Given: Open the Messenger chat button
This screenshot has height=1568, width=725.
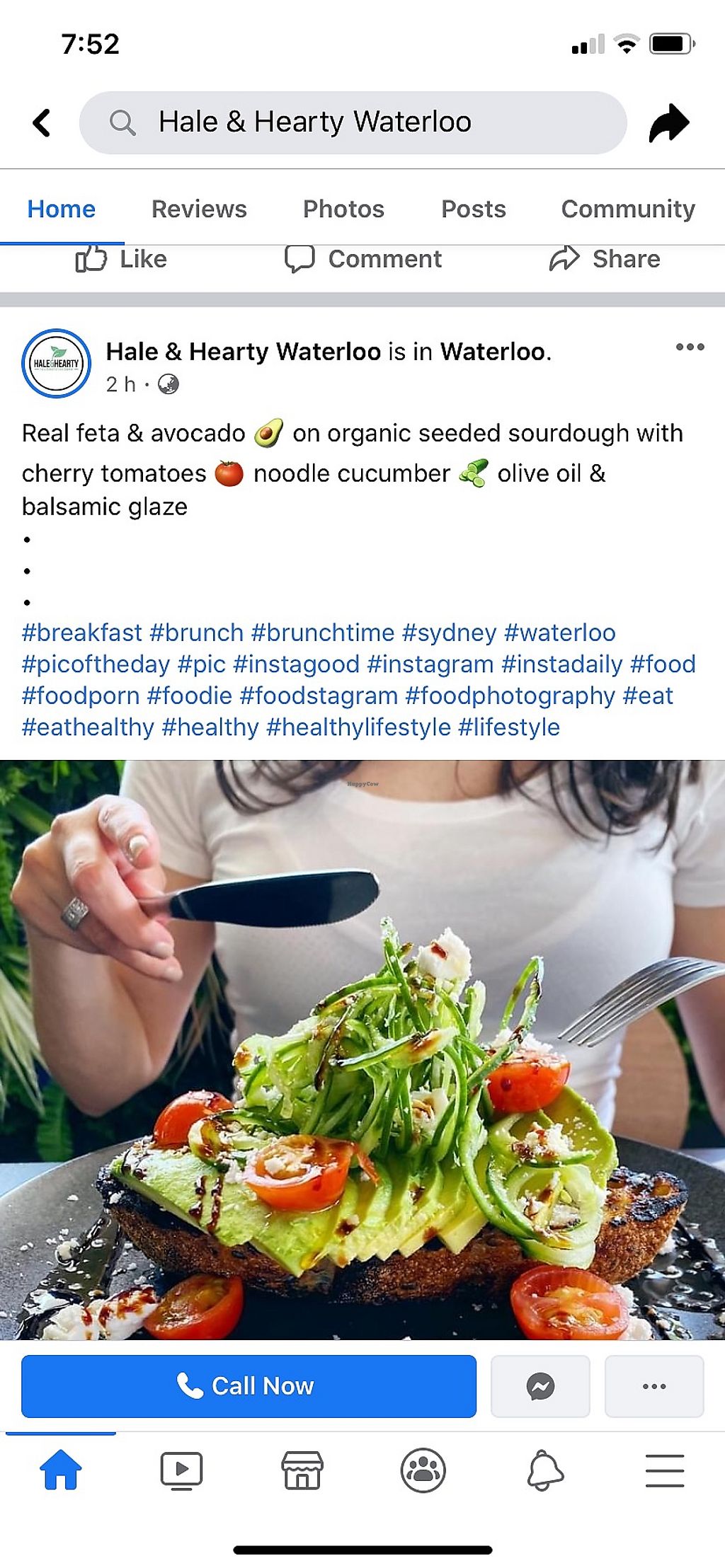Looking at the screenshot, I should pyautogui.click(x=540, y=1386).
